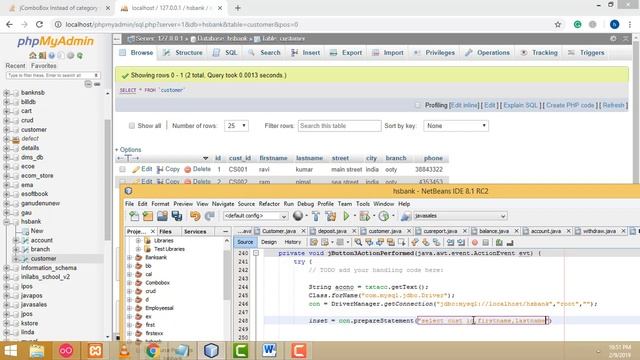The height and width of the screenshot is (360, 640).
Task: Delete the CS001 row
Action: coord(198,169)
